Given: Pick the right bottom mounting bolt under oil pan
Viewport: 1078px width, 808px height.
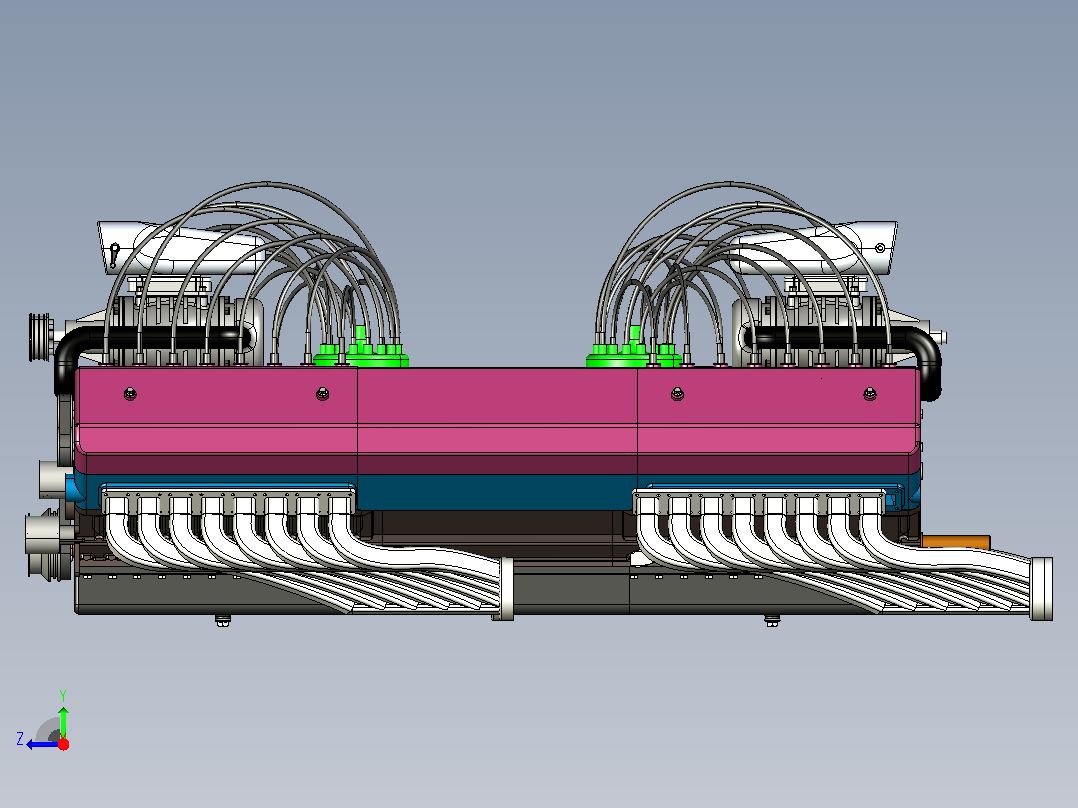Looking at the screenshot, I should (x=772, y=620).
